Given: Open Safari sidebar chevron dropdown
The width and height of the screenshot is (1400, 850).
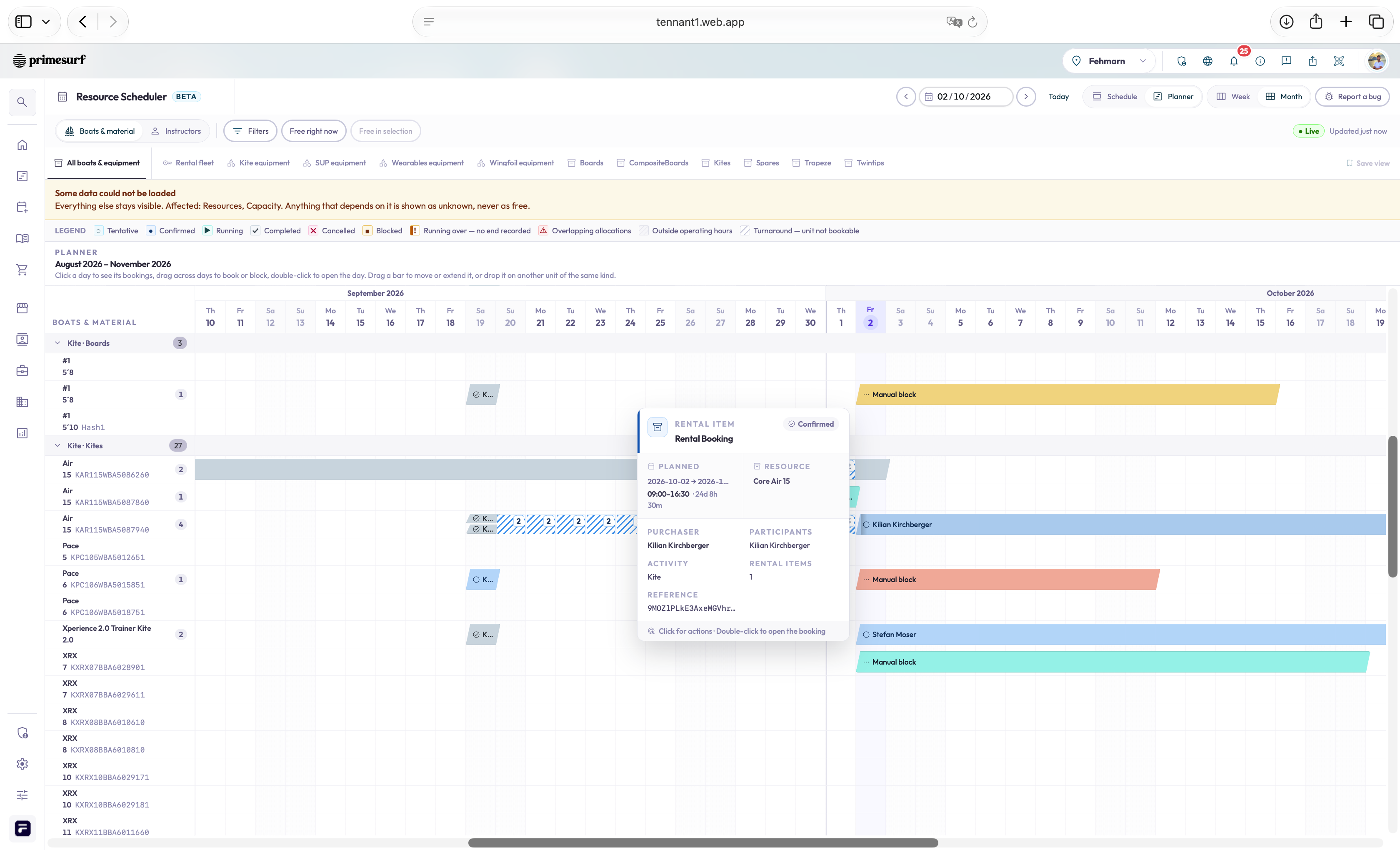Looking at the screenshot, I should tap(46, 22).
